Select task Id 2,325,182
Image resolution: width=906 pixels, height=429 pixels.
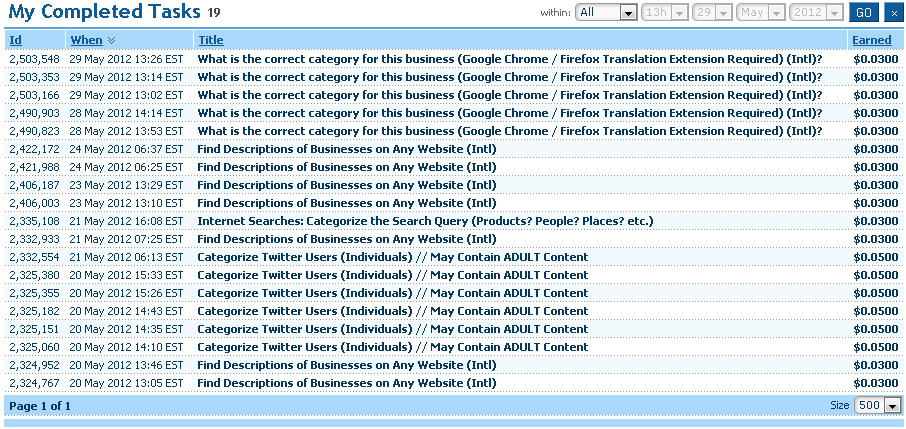pos(34,310)
